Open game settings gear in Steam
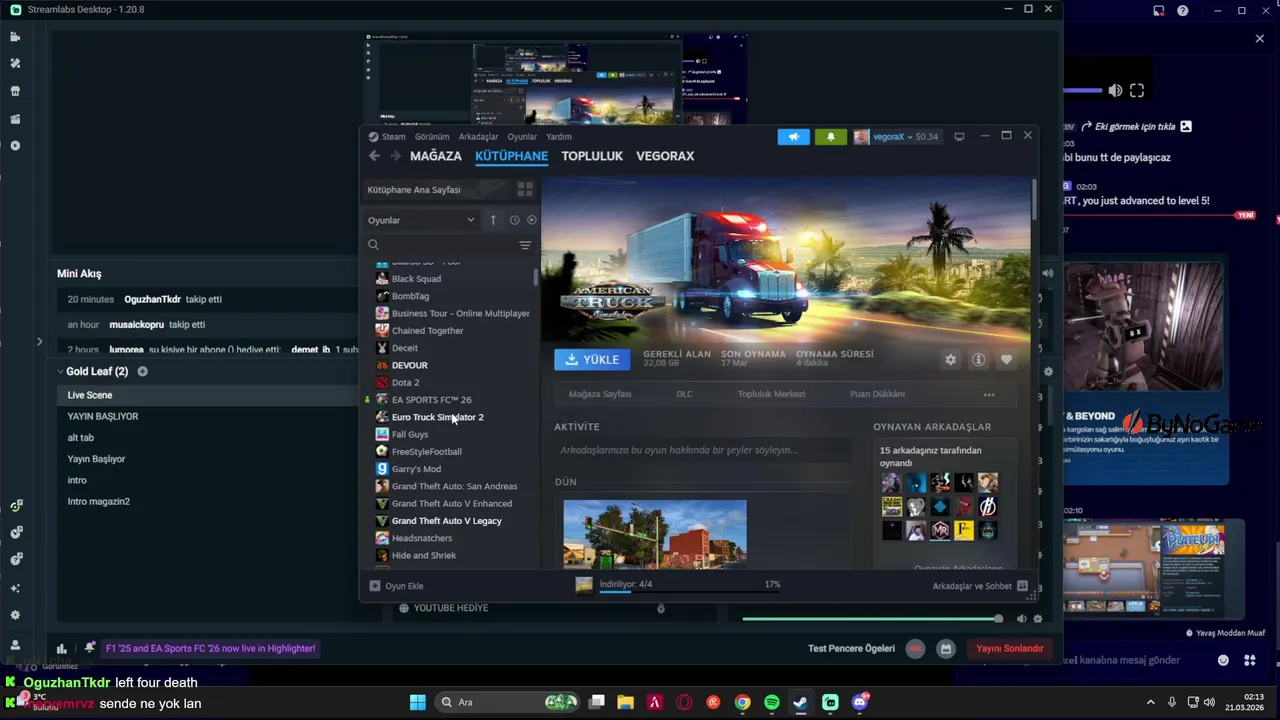This screenshot has height=720, width=1280. [950, 360]
